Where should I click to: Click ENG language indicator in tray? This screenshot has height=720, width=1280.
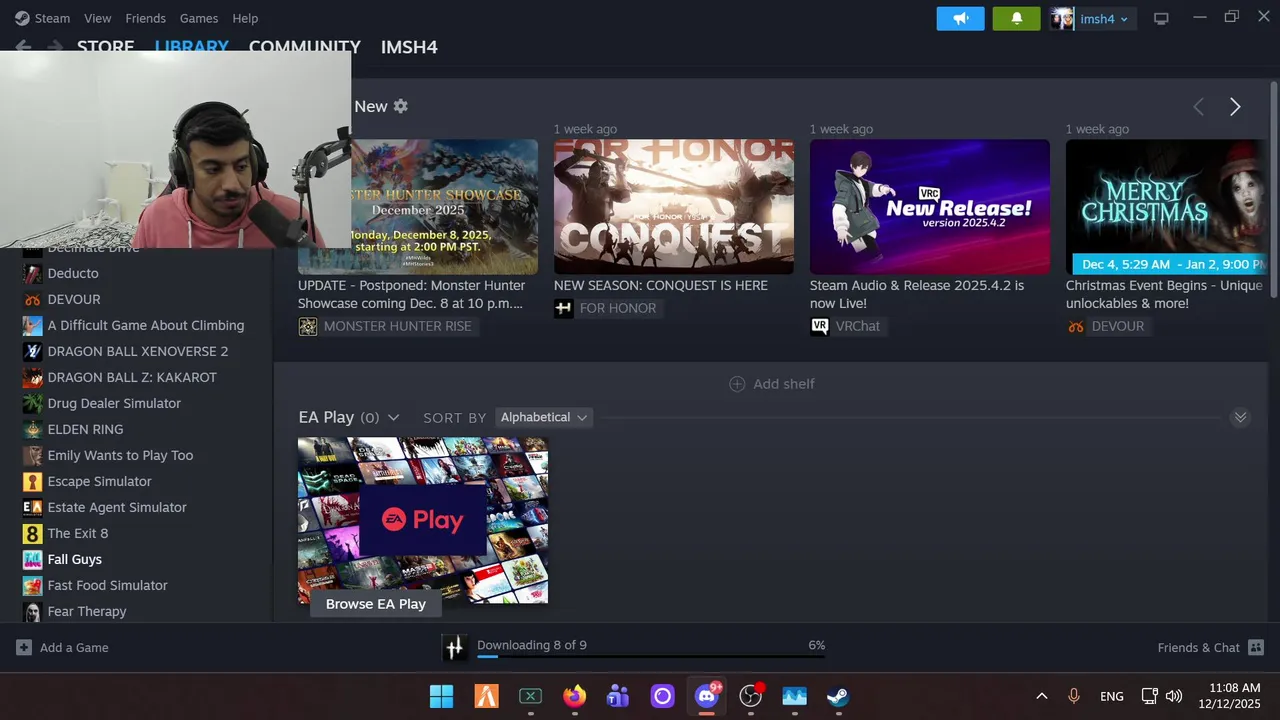[x=1111, y=696]
